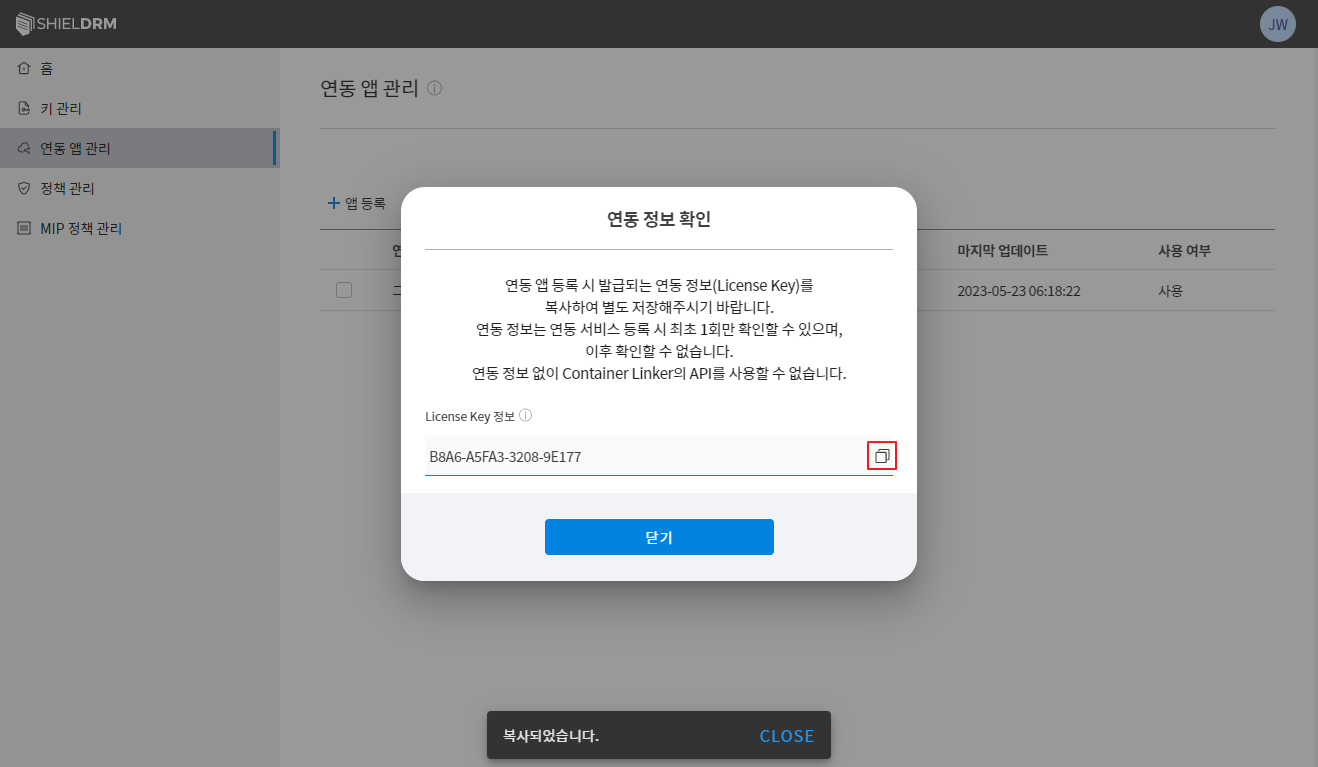The height and width of the screenshot is (767, 1318).
Task: Click 앱 등록 to register a new app
Action: pyautogui.click(x=358, y=202)
